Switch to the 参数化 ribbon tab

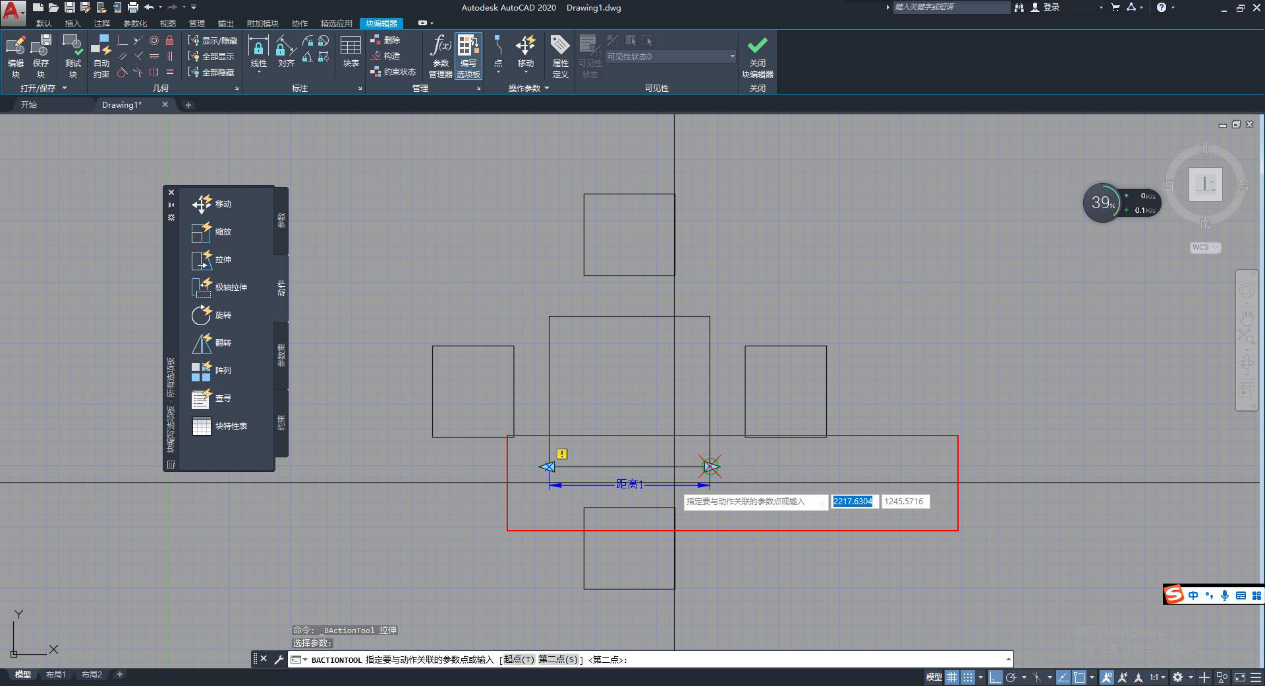point(134,22)
